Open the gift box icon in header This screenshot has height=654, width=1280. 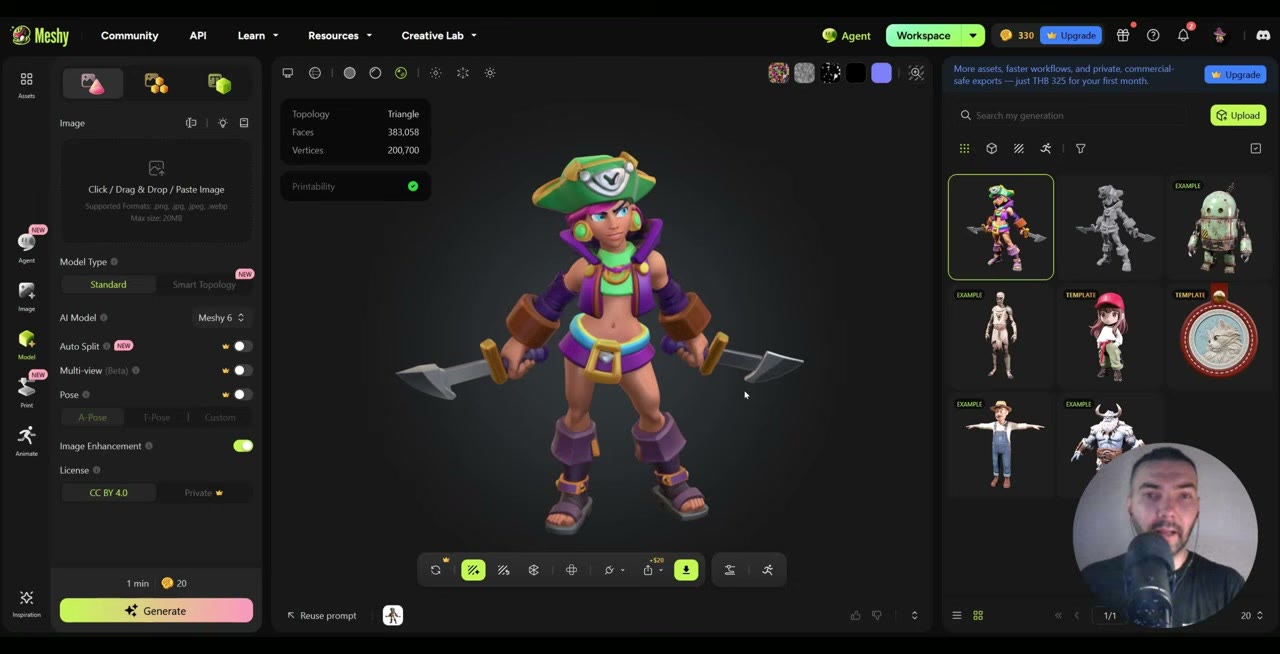[1123, 35]
